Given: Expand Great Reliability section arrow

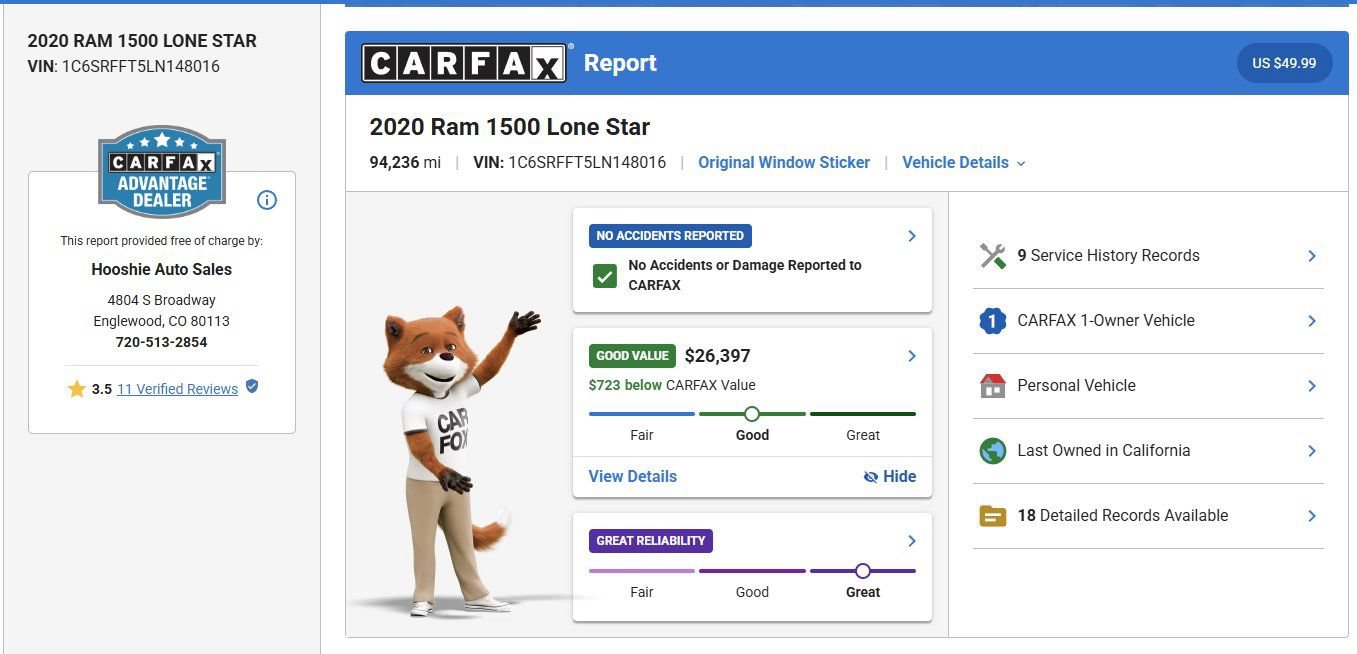Looking at the screenshot, I should pyautogui.click(x=911, y=541).
